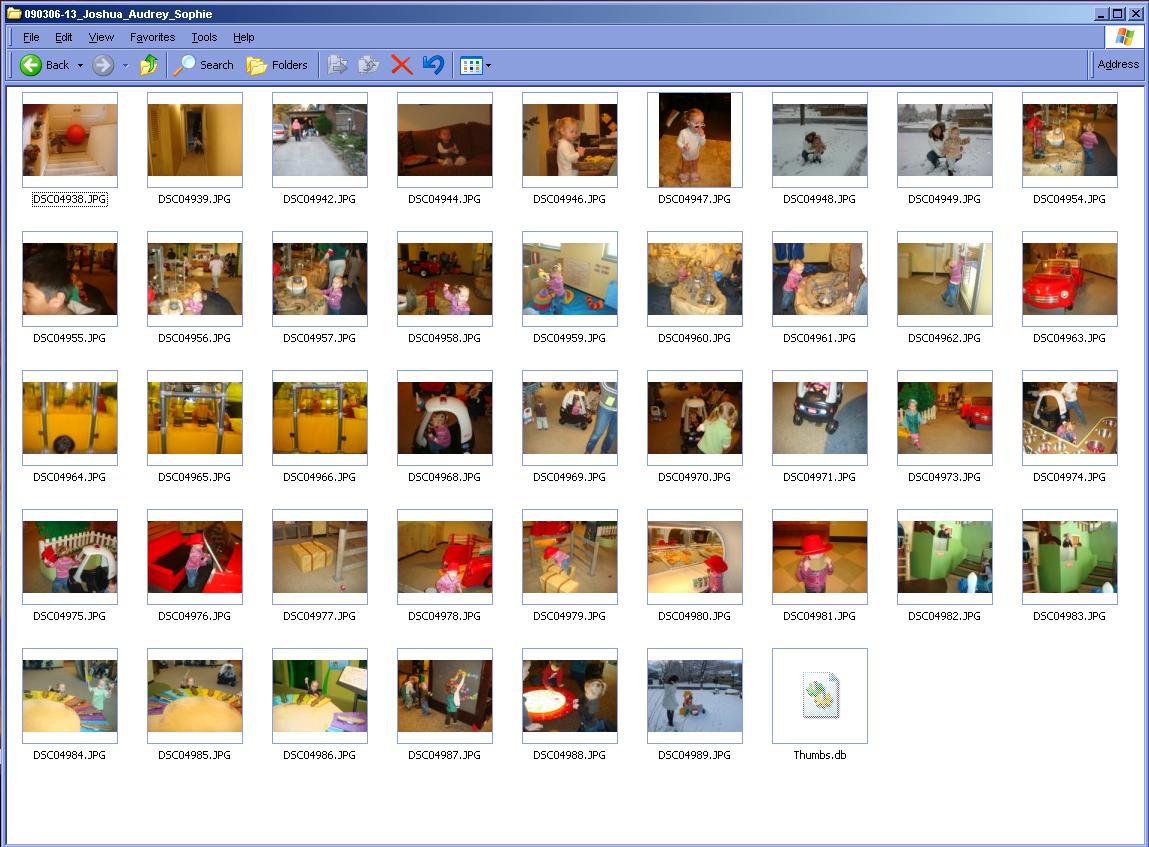Select thumbnail DSC04973.JPG
The image size is (1149, 847).
pos(945,418)
